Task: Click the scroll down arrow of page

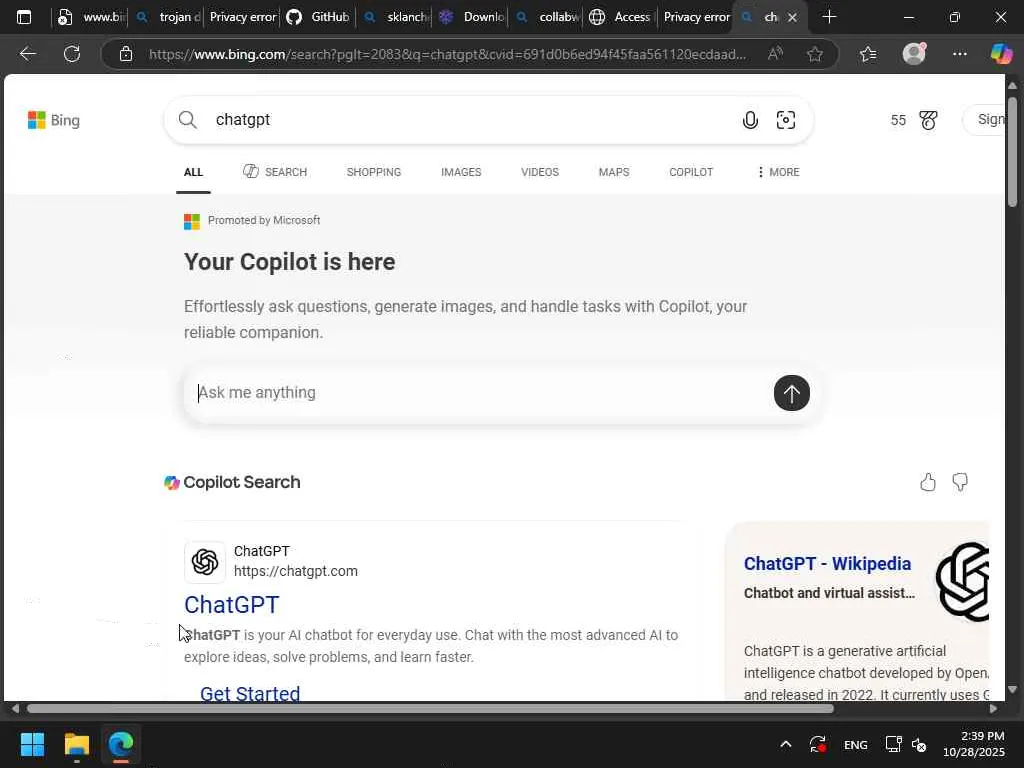Action: pyautogui.click(x=1012, y=690)
